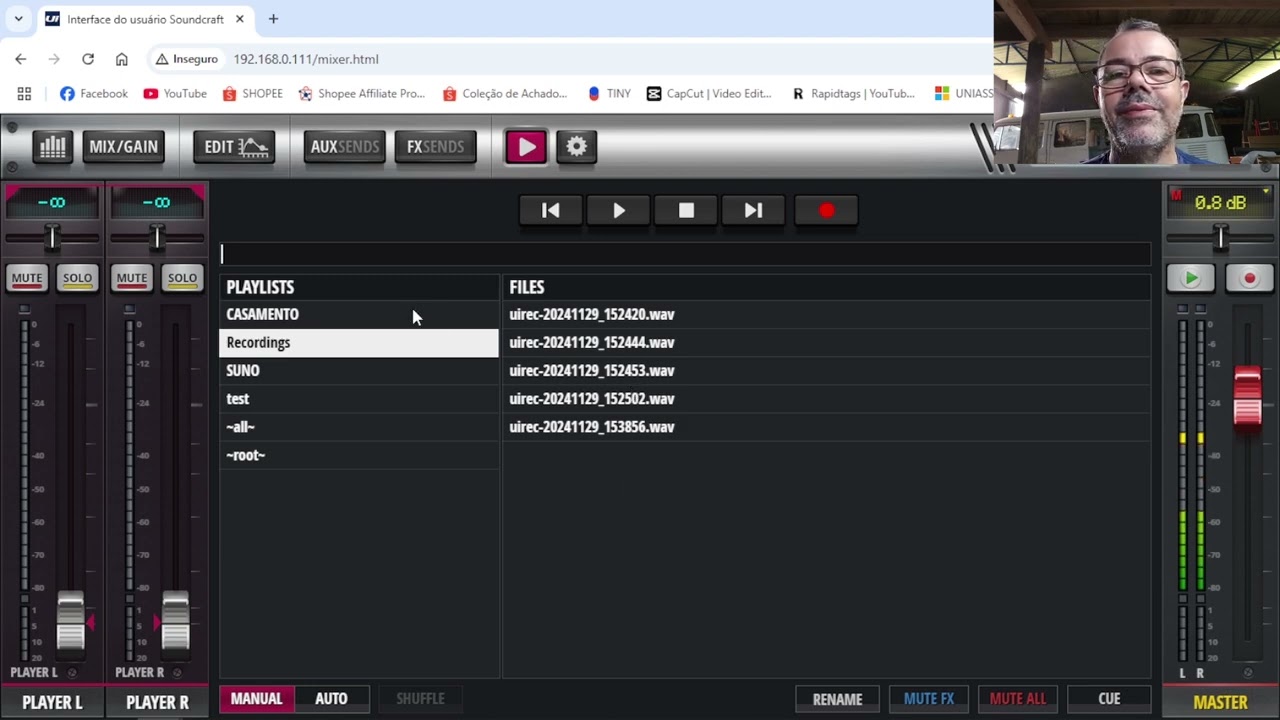The width and height of the screenshot is (1280, 720).
Task: Close the Soundcraft interface tab
Action: pos(240,19)
